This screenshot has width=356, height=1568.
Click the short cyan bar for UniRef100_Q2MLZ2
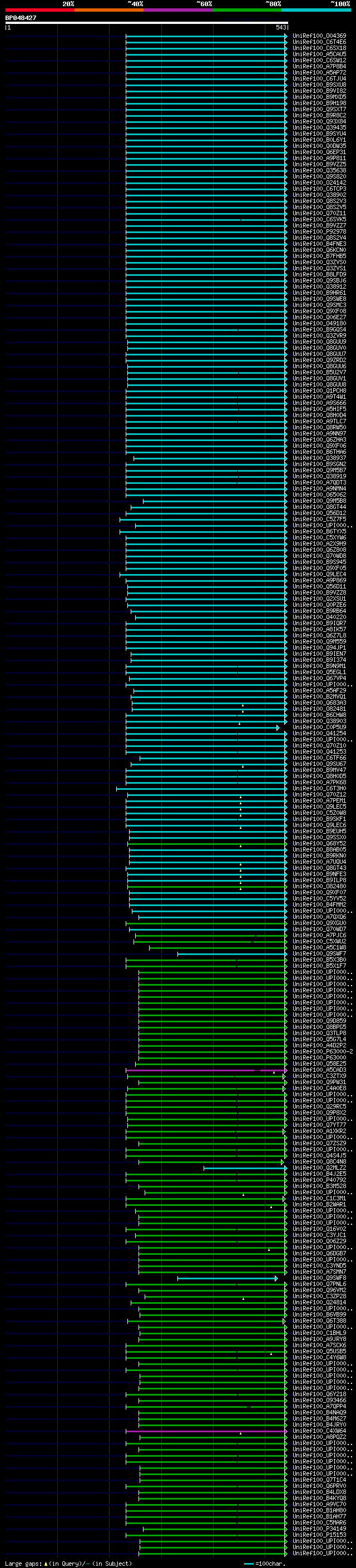click(x=245, y=1168)
